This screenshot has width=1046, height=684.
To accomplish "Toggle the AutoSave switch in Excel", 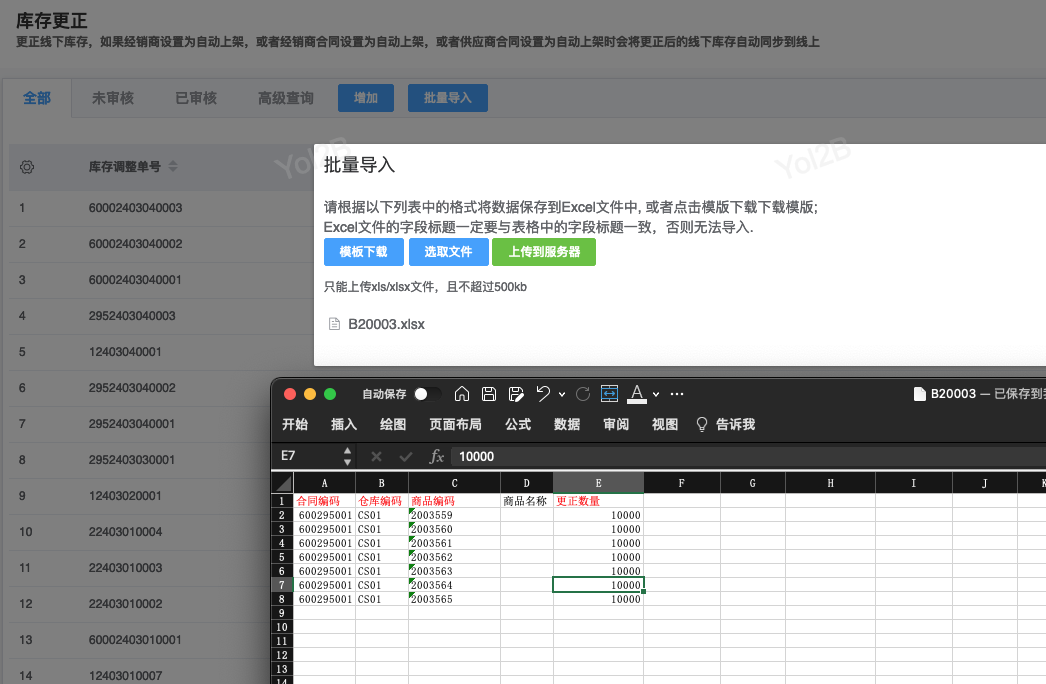I will 428,394.
